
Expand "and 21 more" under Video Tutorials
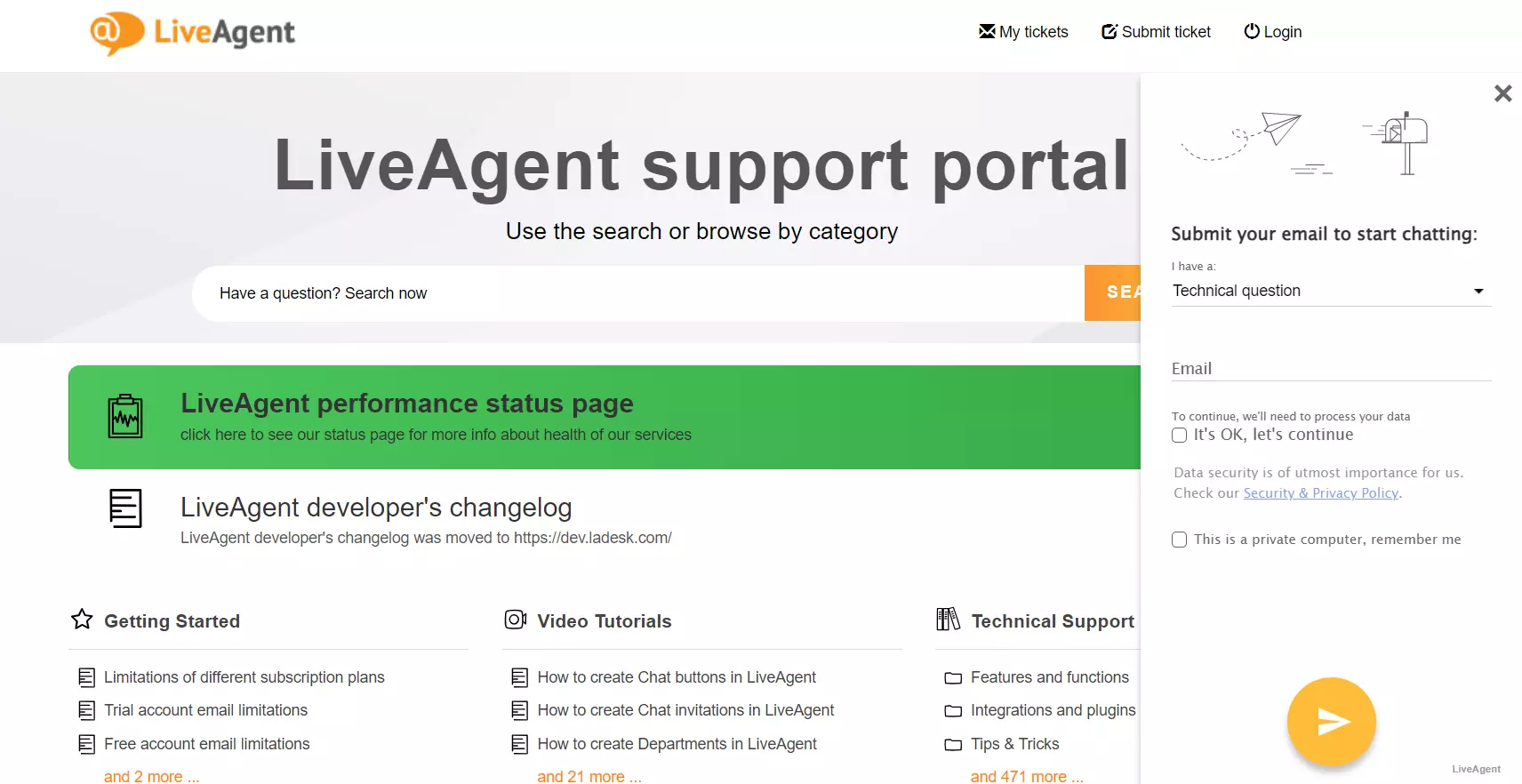pyautogui.click(x=589, y=776)
